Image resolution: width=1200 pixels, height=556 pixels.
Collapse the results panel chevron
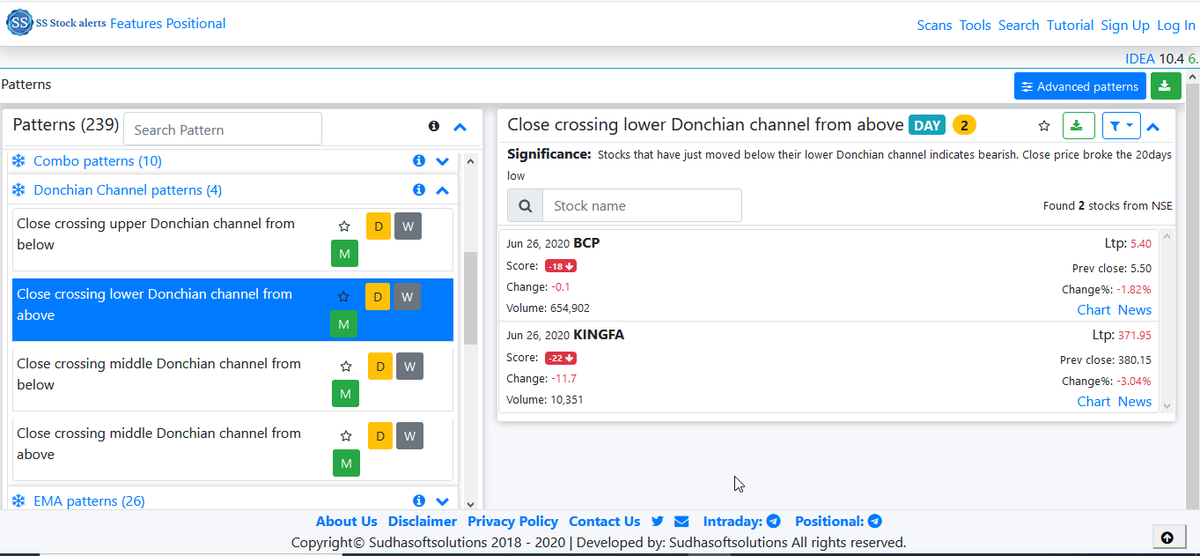1153,127
